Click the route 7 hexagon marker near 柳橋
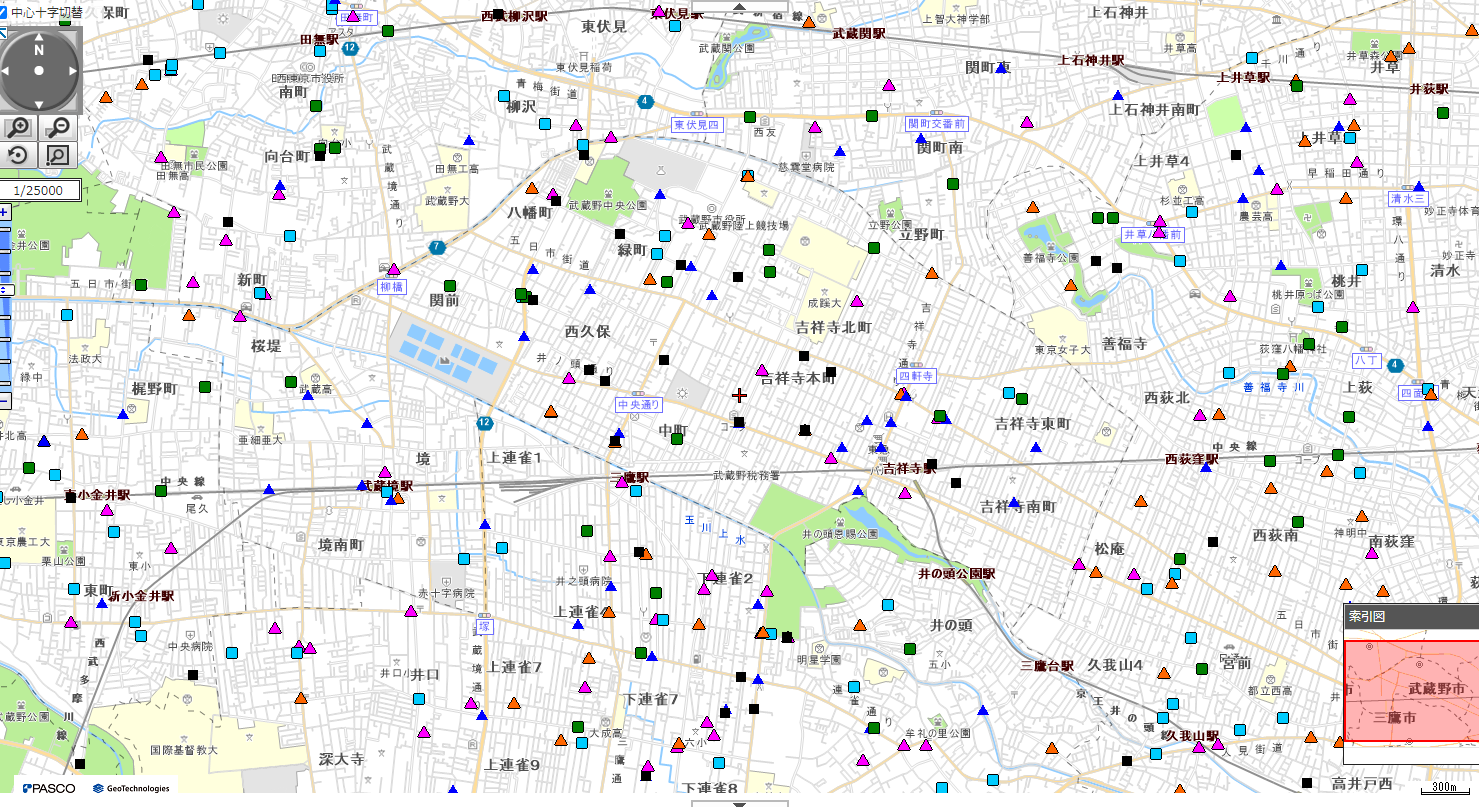 click(436, 247)
